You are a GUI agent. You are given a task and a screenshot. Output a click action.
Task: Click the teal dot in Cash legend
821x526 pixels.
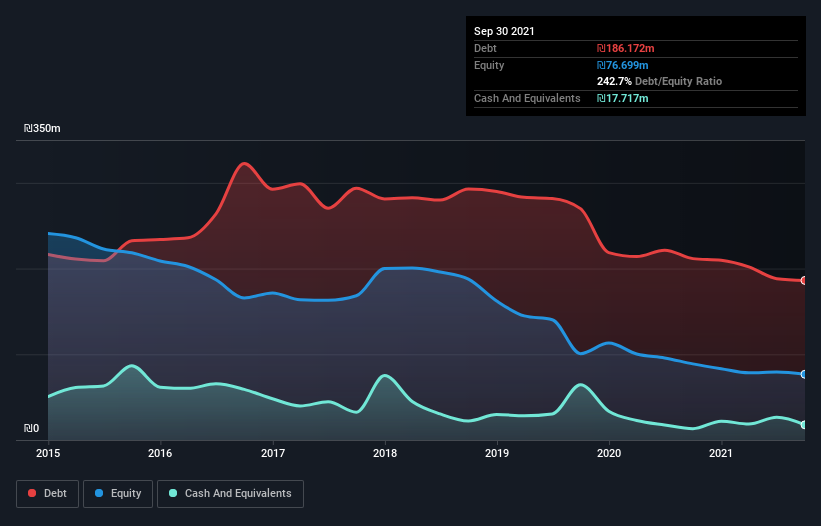pyautogui.click(x=173, y=493)
